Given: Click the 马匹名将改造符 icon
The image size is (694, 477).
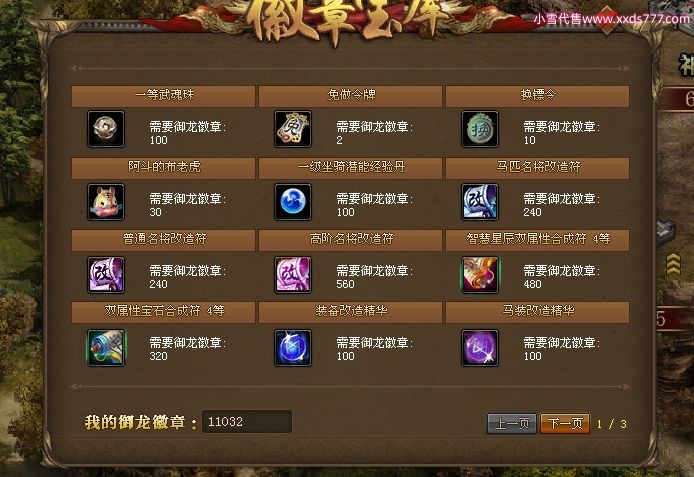Looking at the screenshot, I should pyautogui.click(x=480, y=202).
